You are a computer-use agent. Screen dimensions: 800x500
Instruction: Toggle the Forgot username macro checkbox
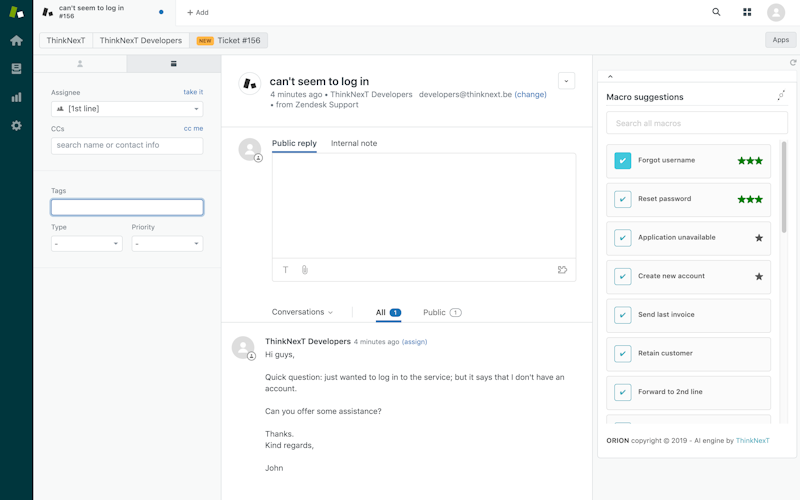coord(622,161)
